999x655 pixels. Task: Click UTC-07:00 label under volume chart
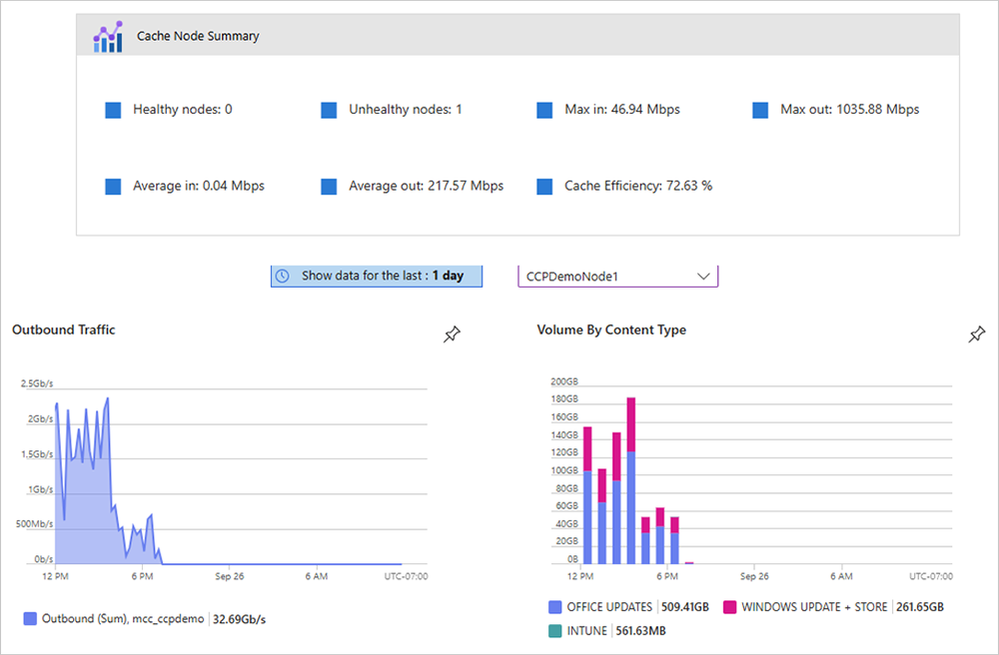click(931, 576)
